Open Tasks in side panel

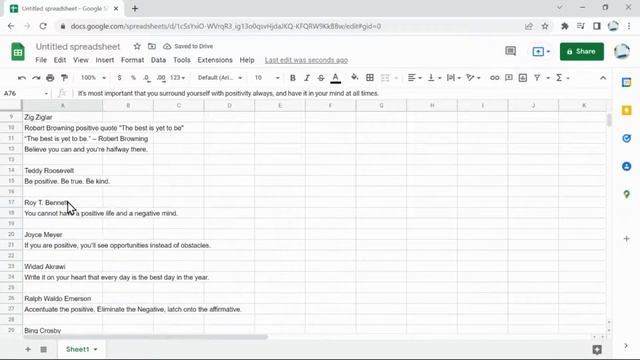[x=627, y=138]
